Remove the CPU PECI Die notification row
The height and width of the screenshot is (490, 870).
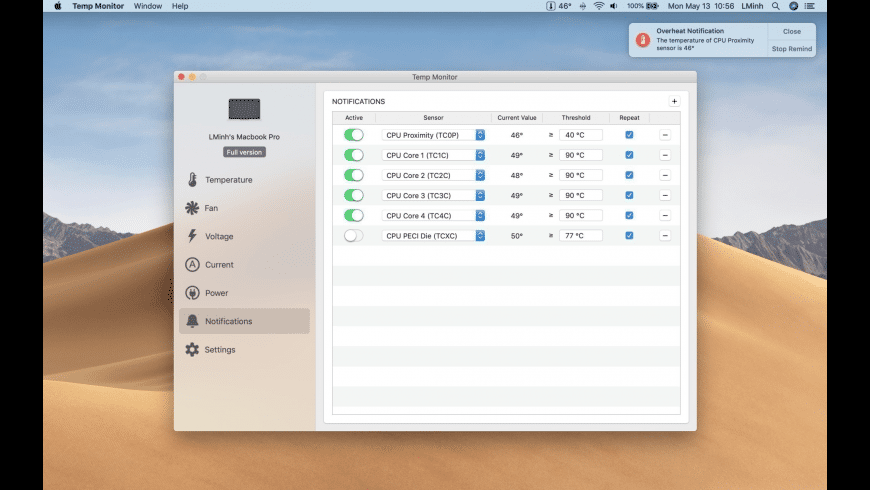click(x=665, y=236)
